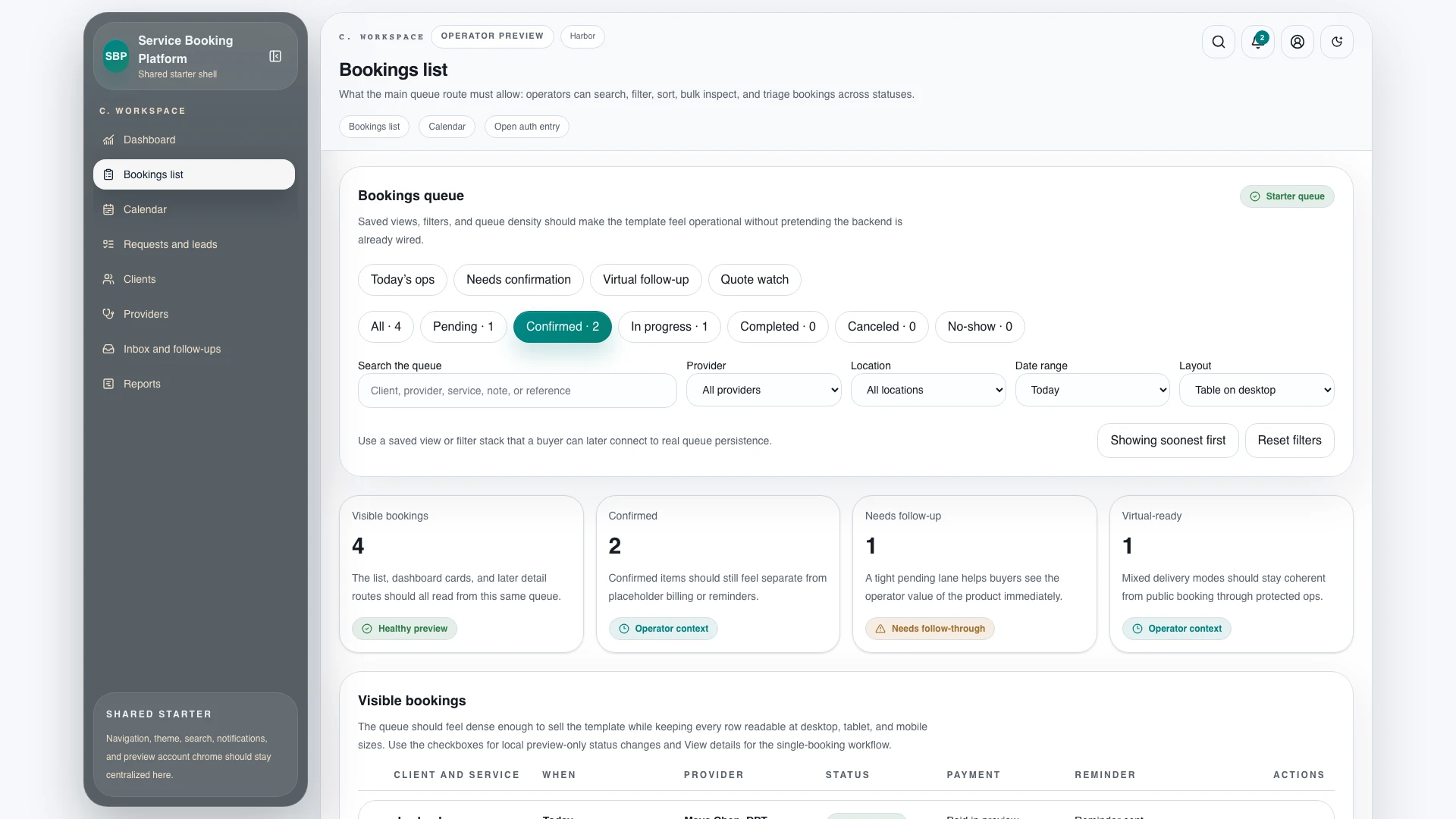Click the Calendar chip under header
The height and width of the screenshot is (819, 1456).
pyautogui.click(x=447, y=127)
